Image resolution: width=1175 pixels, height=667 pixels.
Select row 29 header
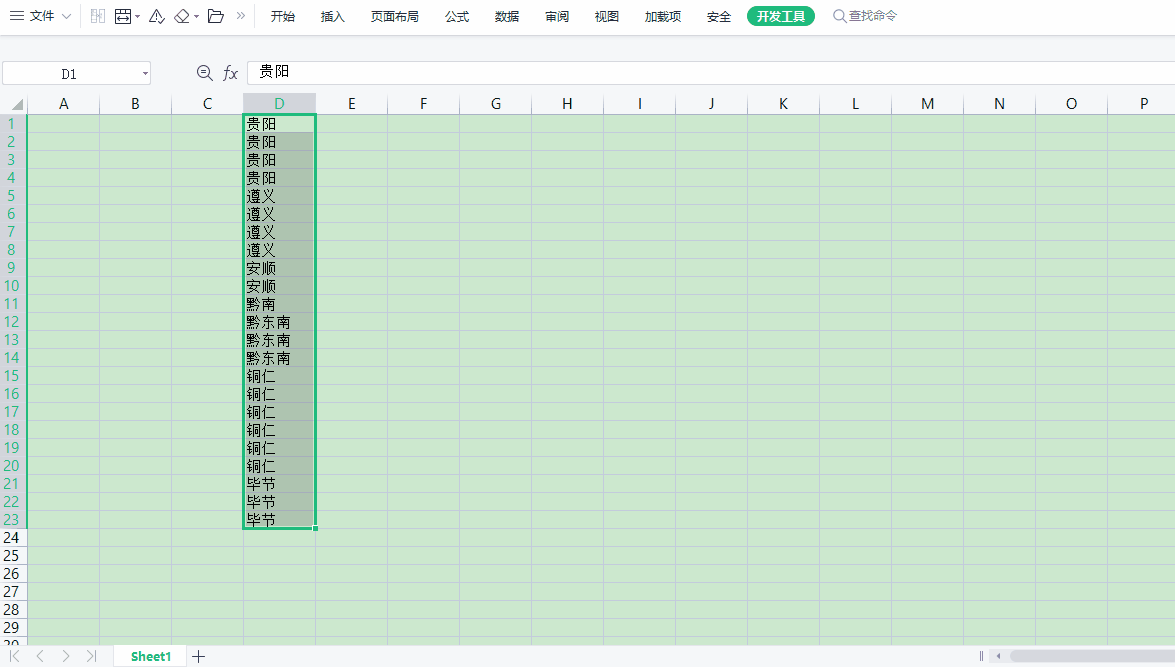click(11, 627)
